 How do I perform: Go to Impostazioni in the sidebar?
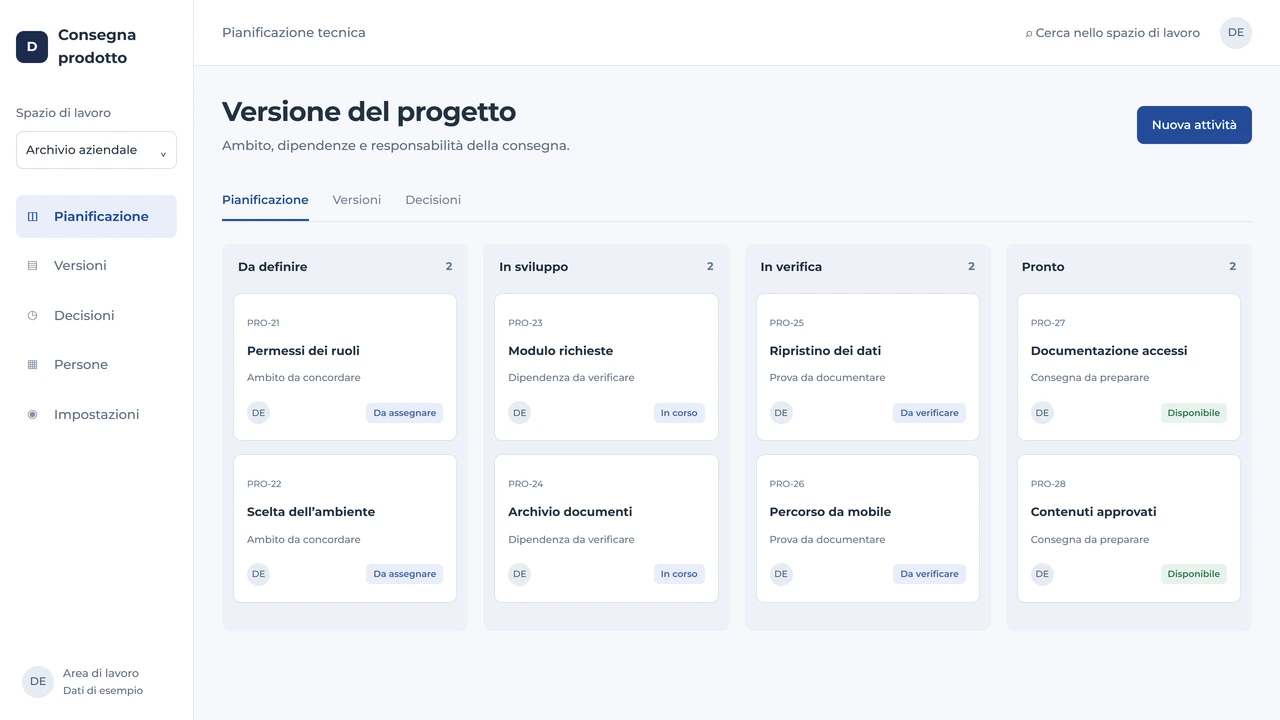pos(96,414)
